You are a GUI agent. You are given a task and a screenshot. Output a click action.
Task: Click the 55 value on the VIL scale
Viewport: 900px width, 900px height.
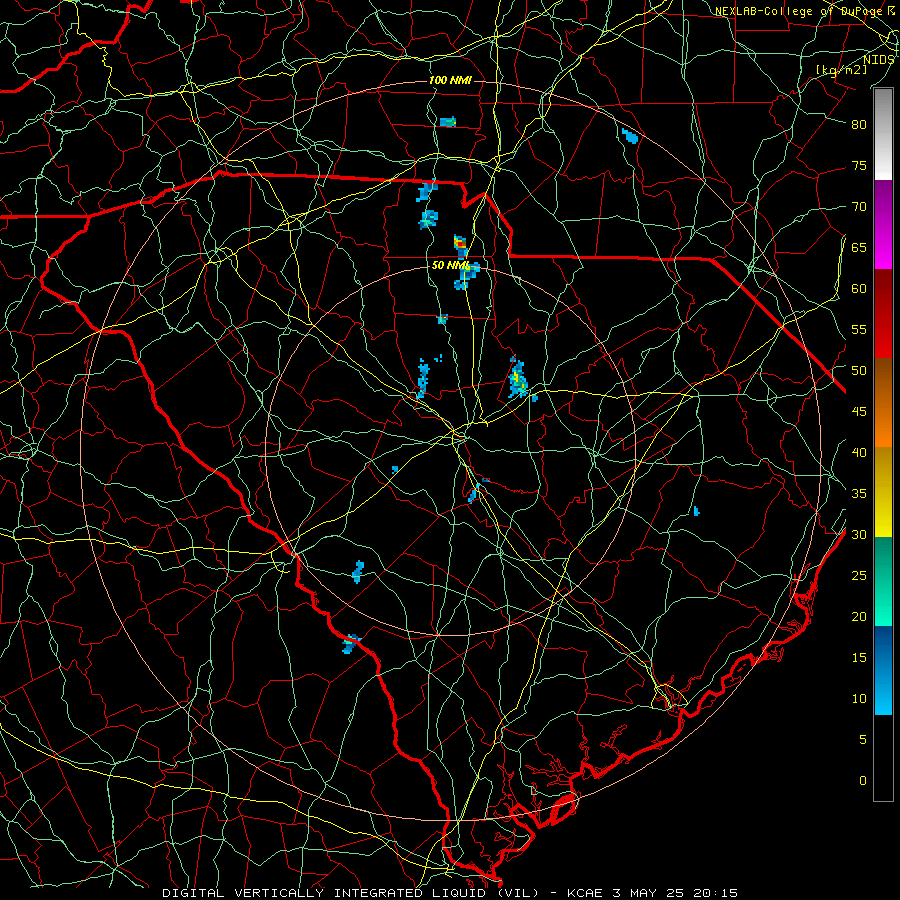pyautogui.click(x=859, y=330)
